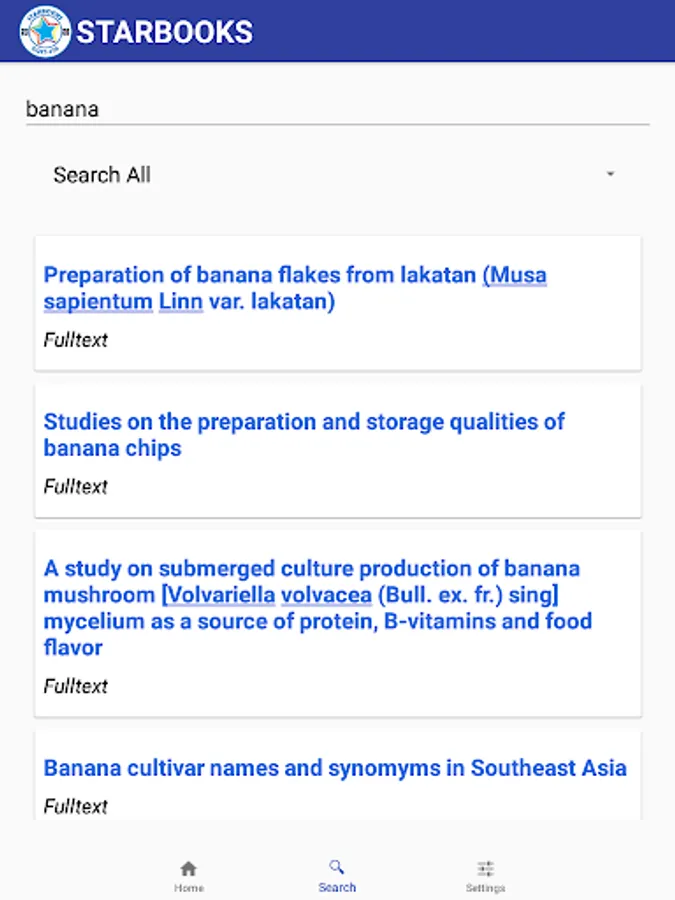Viewport: 675px width, 900px height.
Task: Open Preparation of banana flakes article
Action: [262, 275]
